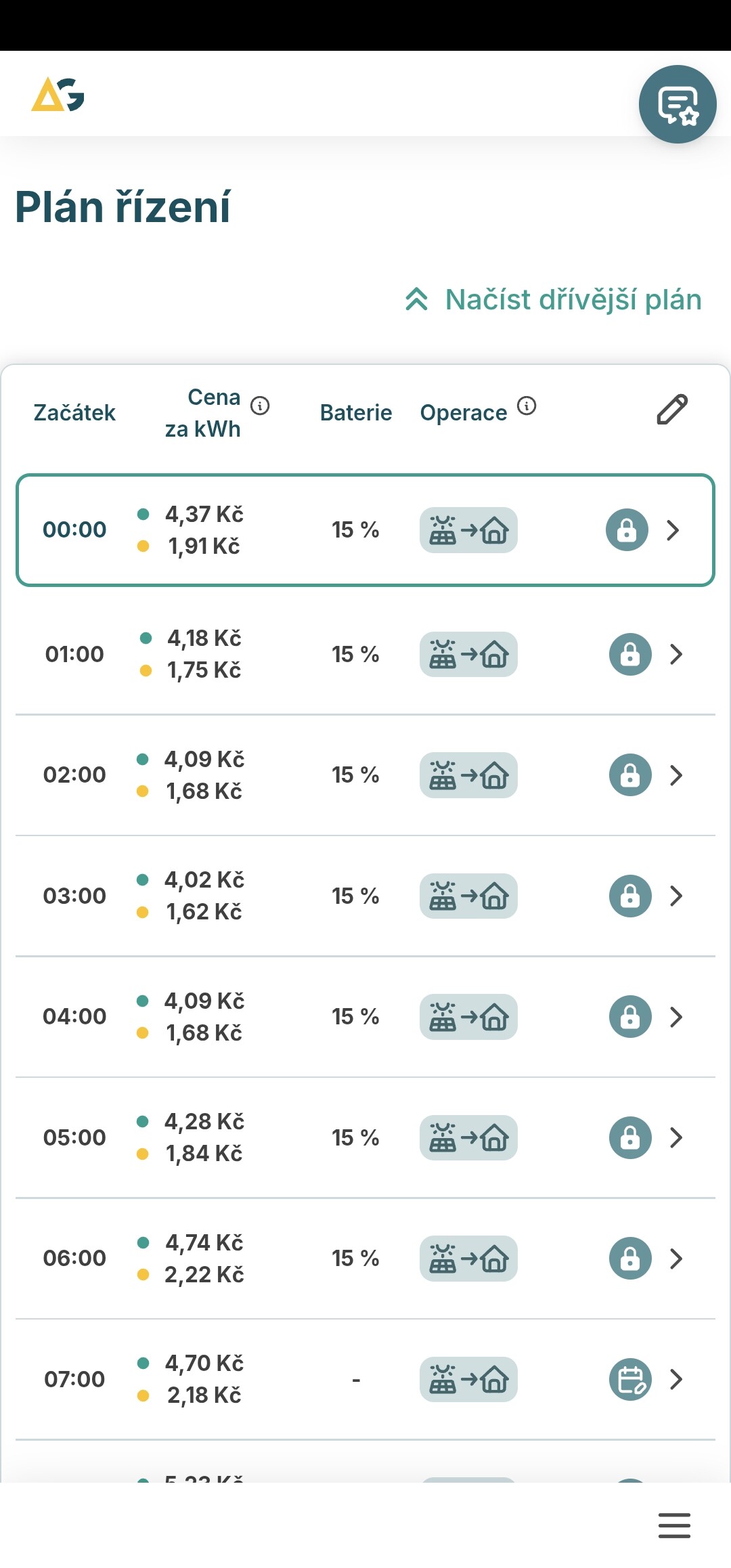Expand the 01:00 row chevron
This screenshot has height=1568, width=731.
pos(675,654)
